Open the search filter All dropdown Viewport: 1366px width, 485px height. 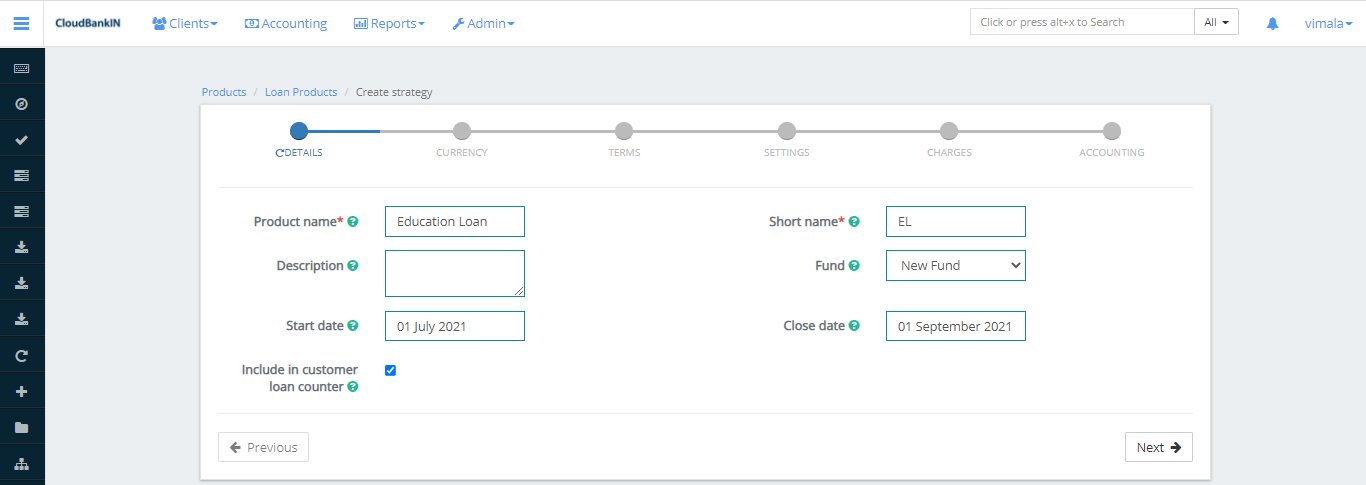pos(1216,22)
